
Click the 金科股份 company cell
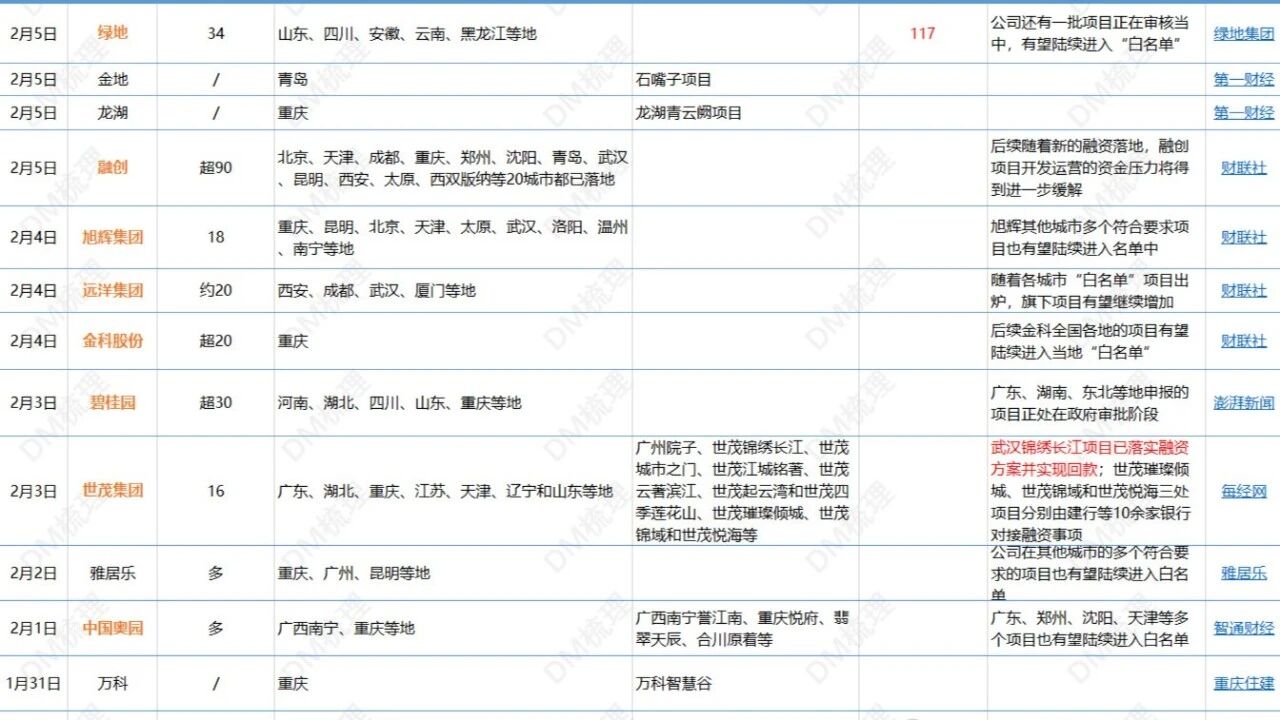(x=113, y=340)
